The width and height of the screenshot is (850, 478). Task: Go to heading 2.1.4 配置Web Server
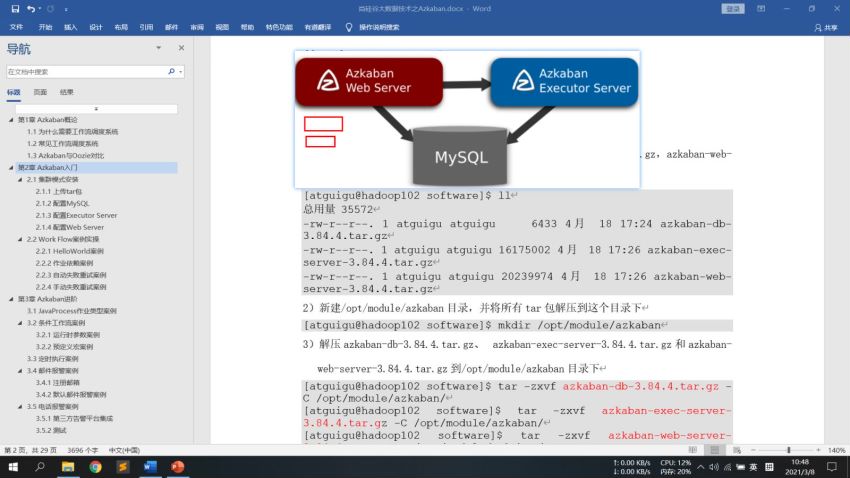(x=70, y=227)
